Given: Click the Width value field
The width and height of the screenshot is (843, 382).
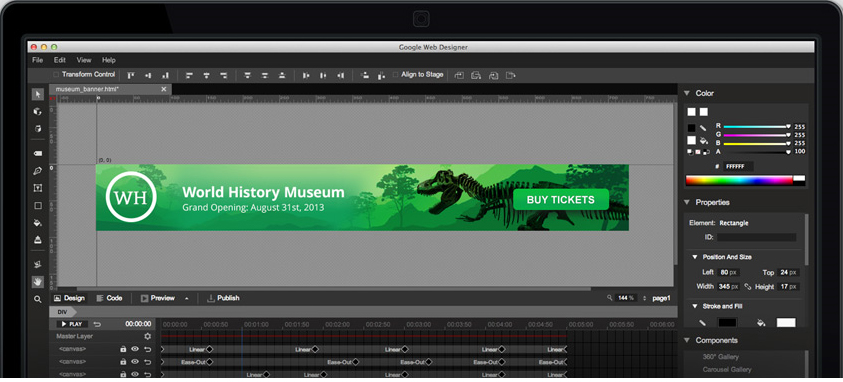Looking at the screenshot, I should [728, 287].
